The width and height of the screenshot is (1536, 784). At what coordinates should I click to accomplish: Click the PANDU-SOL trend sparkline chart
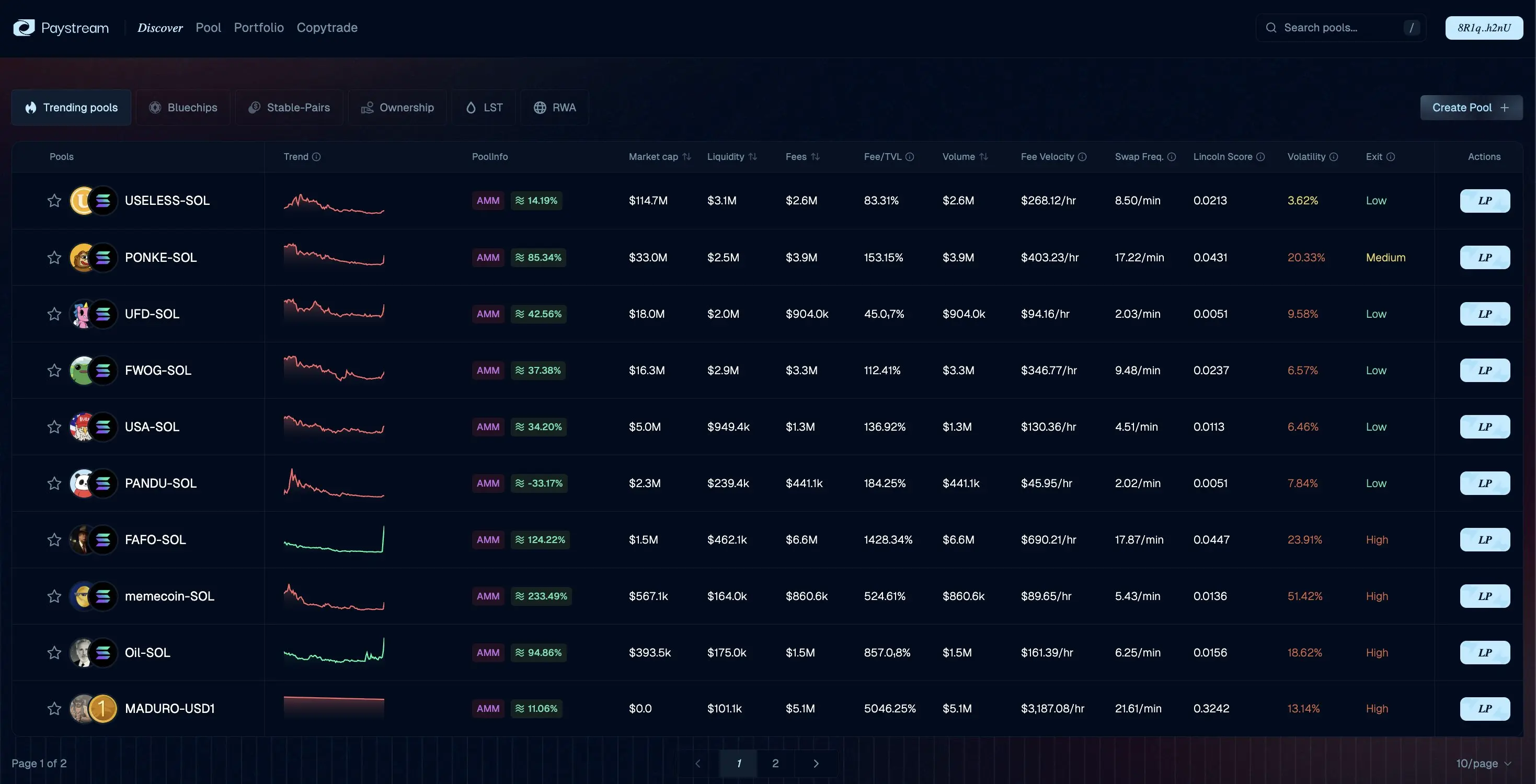click(334, 483)
